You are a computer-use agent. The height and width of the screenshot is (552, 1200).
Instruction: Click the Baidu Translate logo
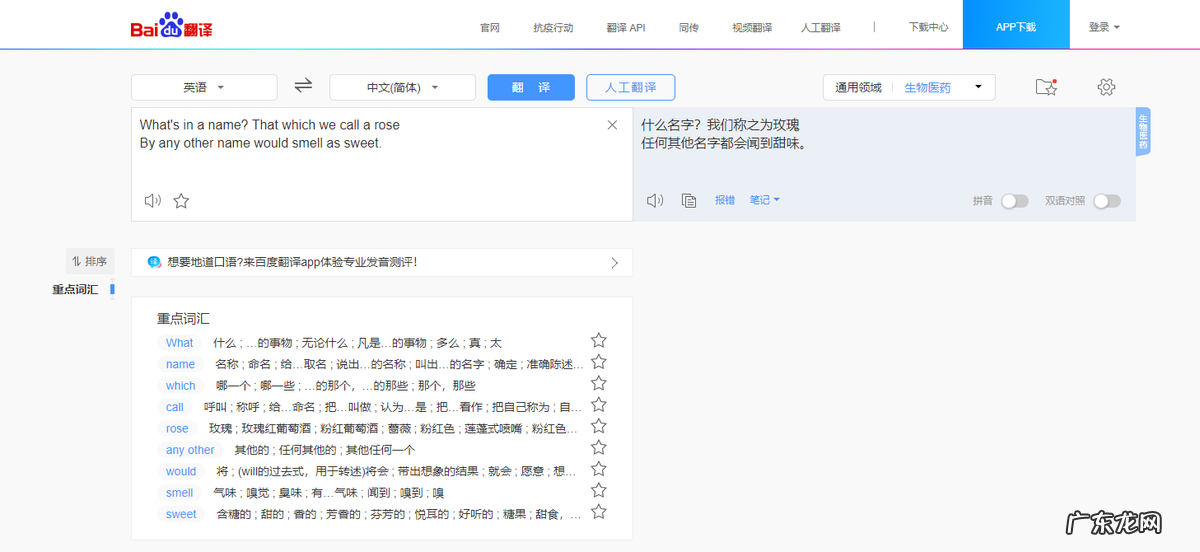pyautogui.click(x=171, y=26)
